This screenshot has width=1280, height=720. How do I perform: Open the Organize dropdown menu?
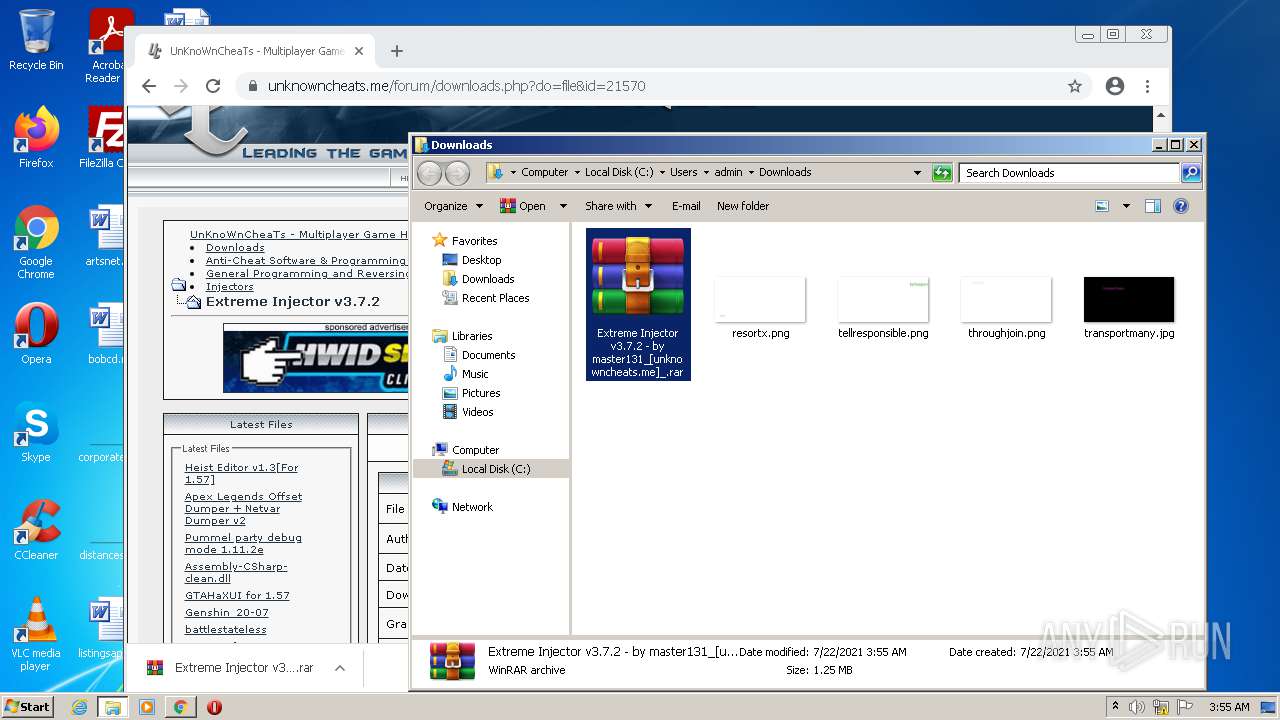coord(454,206)
